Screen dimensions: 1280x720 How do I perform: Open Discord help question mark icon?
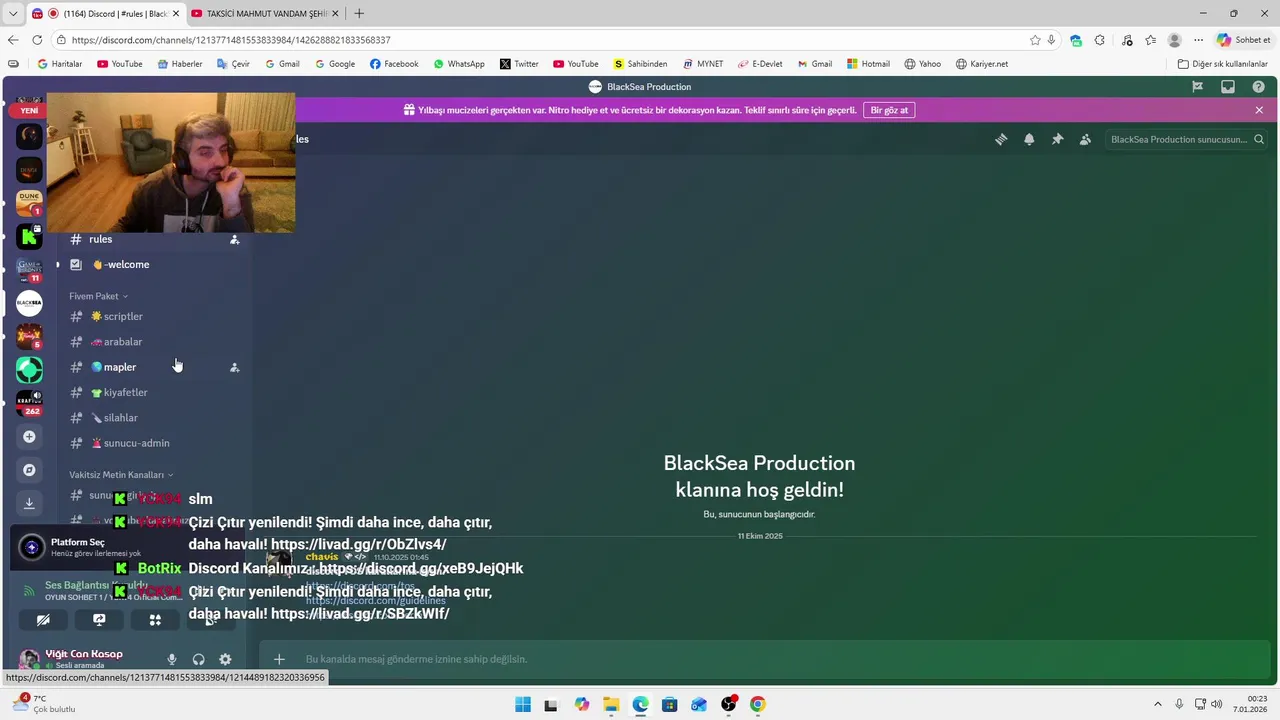(1259, 87)
